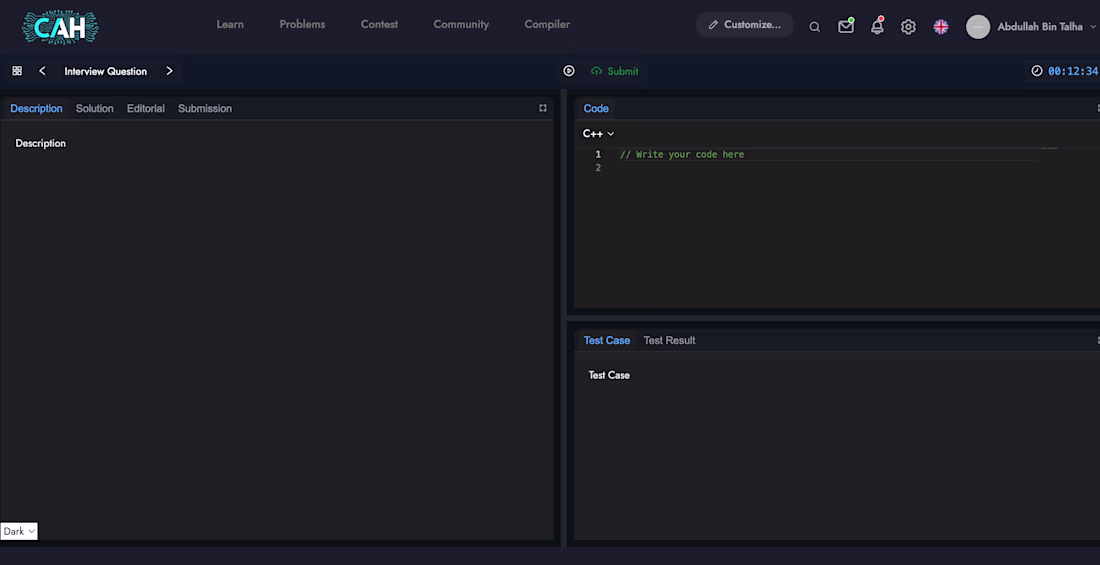Screen dimensions: 1100x565
Task: Click the Customize button
Action: (745, 25)
